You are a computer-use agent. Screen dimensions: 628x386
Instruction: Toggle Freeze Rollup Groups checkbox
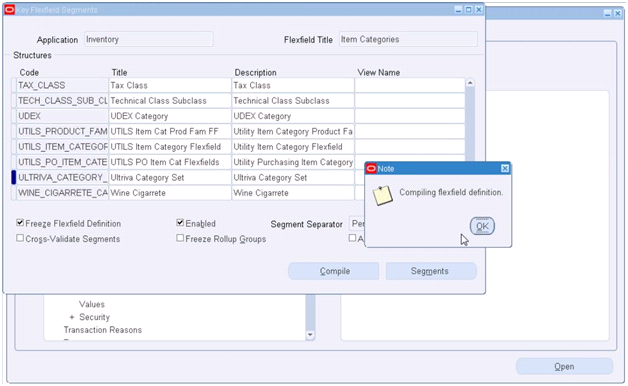click(x=180, y=238)
